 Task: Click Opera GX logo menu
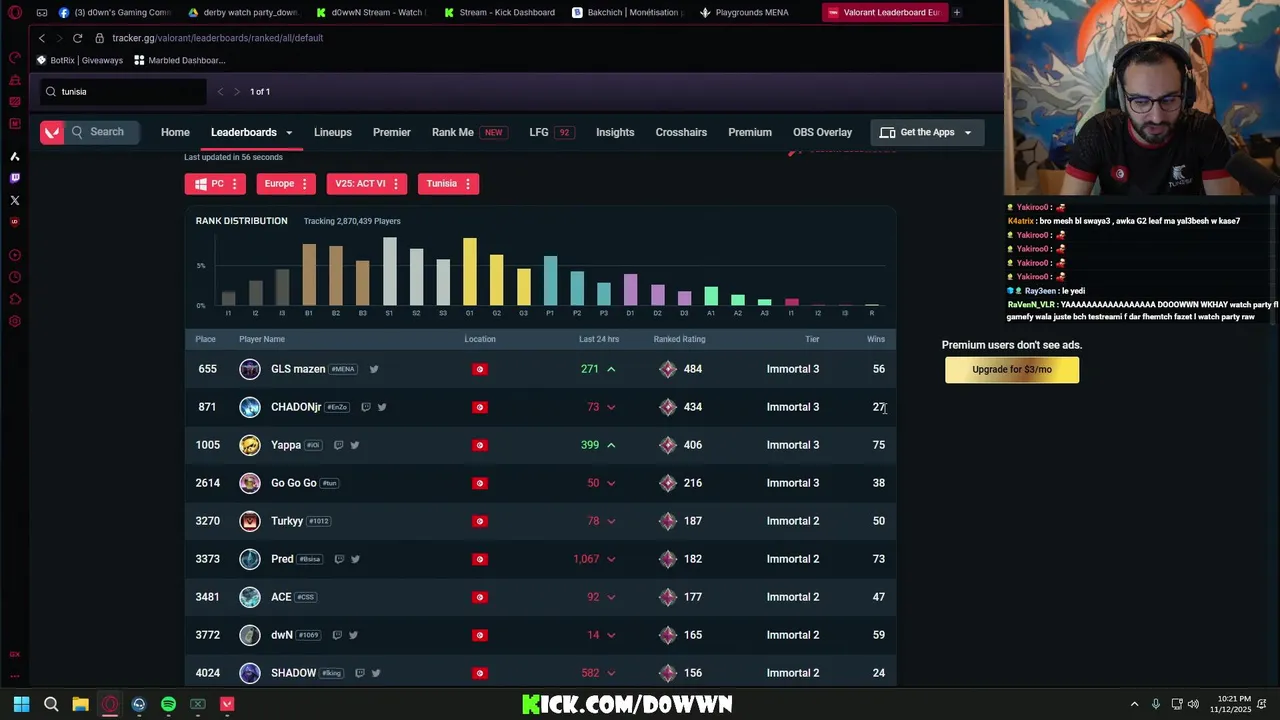[x=14, y=13]
